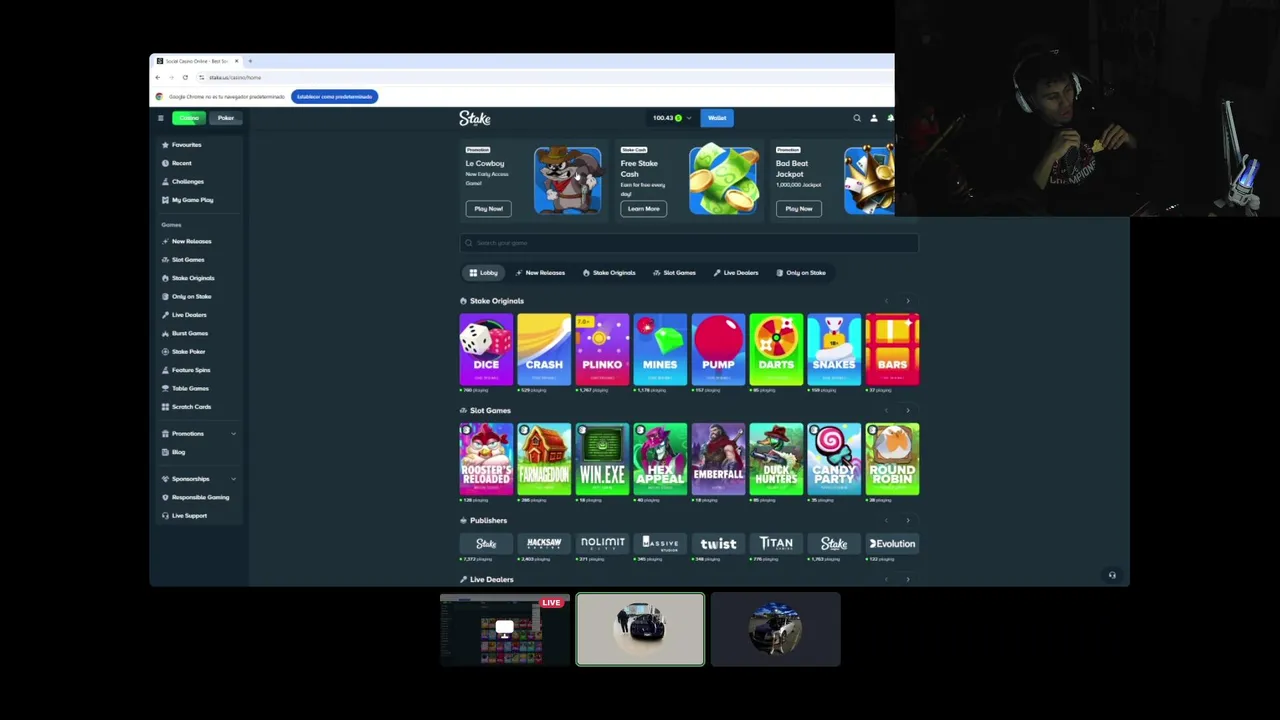Click Establecer como predeterminado button
Image resolution: width=1280 pixels, height=720 pixels.
point(335,97)
